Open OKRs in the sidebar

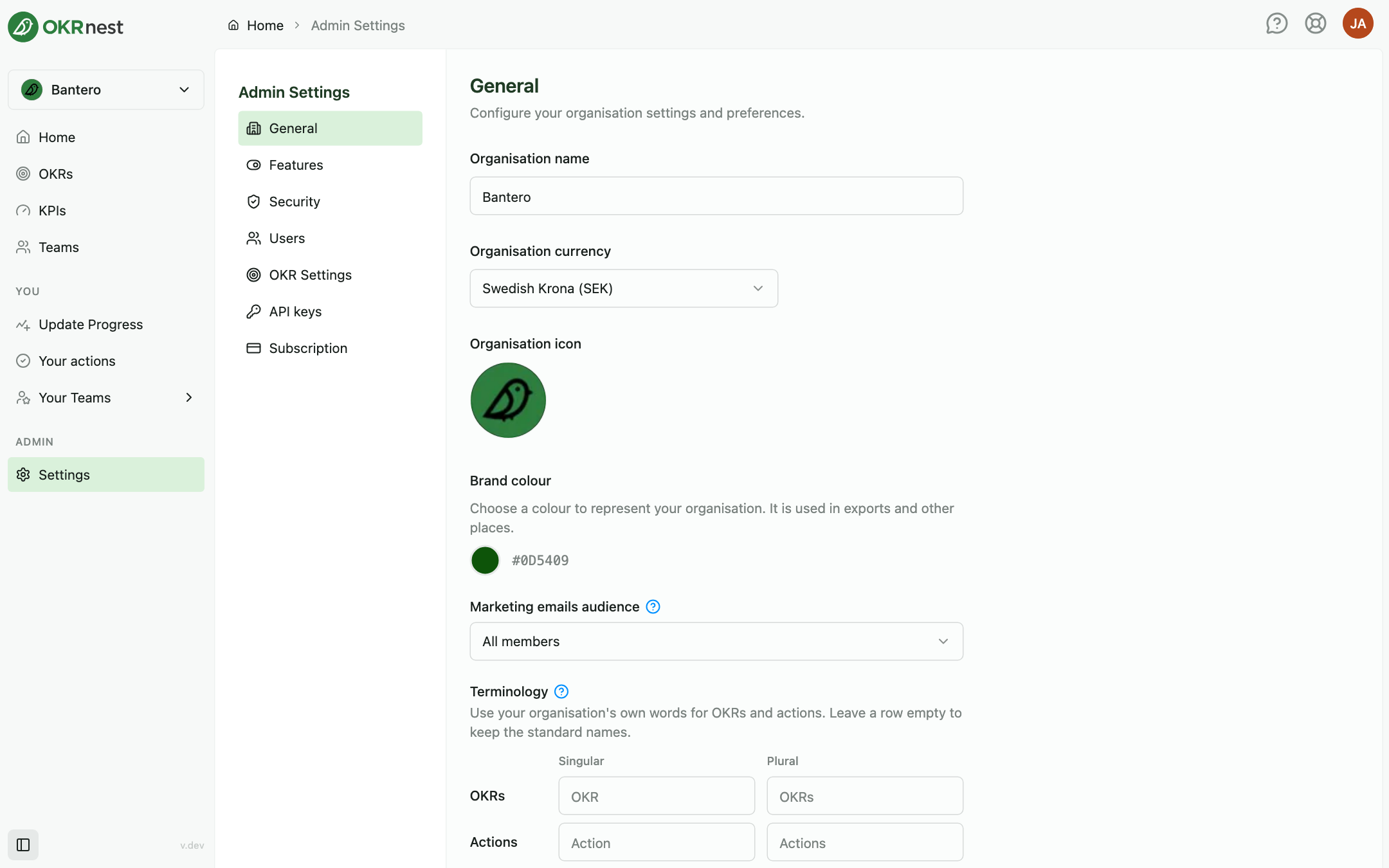106,174
